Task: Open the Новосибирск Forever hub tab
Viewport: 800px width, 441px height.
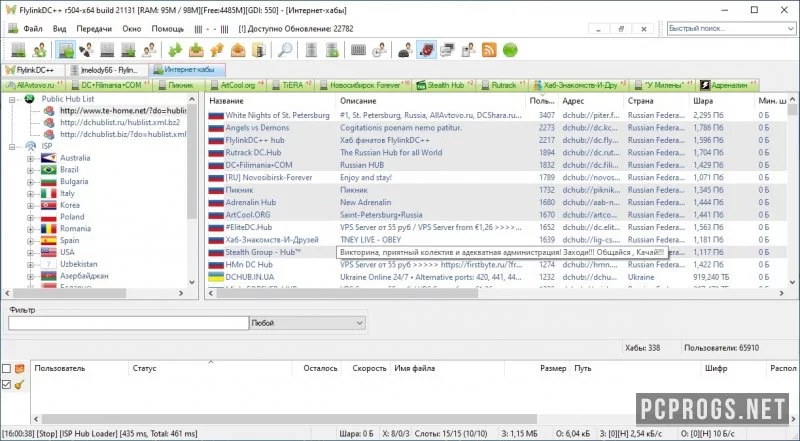Action: click(x=364, y=85)
